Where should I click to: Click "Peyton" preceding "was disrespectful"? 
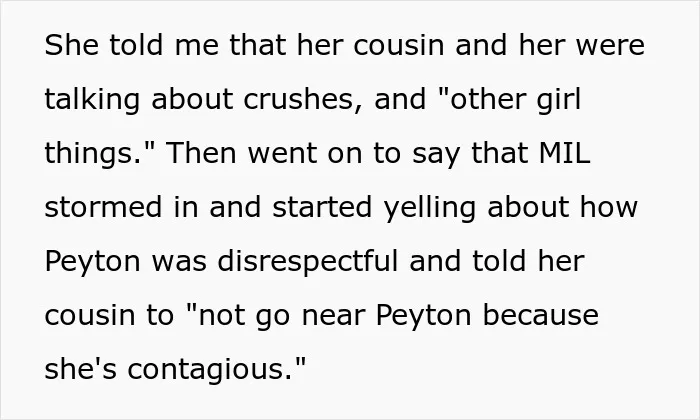click(93, 263)
